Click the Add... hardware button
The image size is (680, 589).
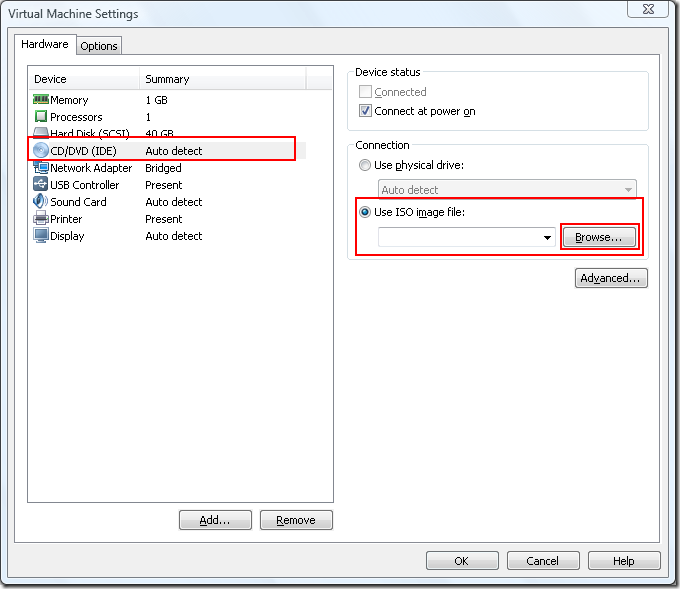coord(215,520)
